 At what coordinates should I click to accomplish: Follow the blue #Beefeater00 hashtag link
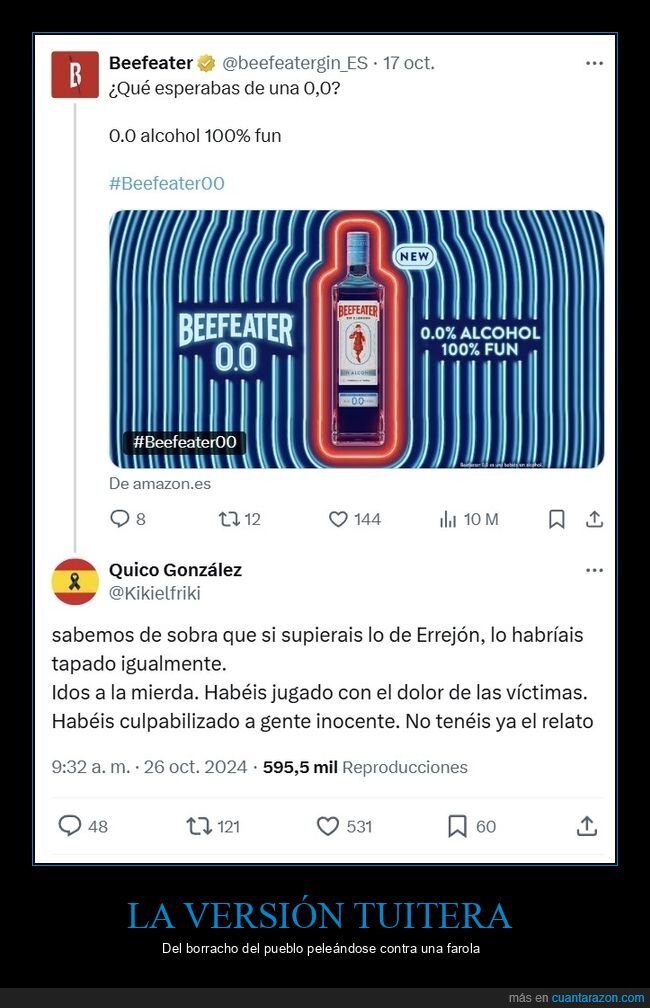(167, 183)
